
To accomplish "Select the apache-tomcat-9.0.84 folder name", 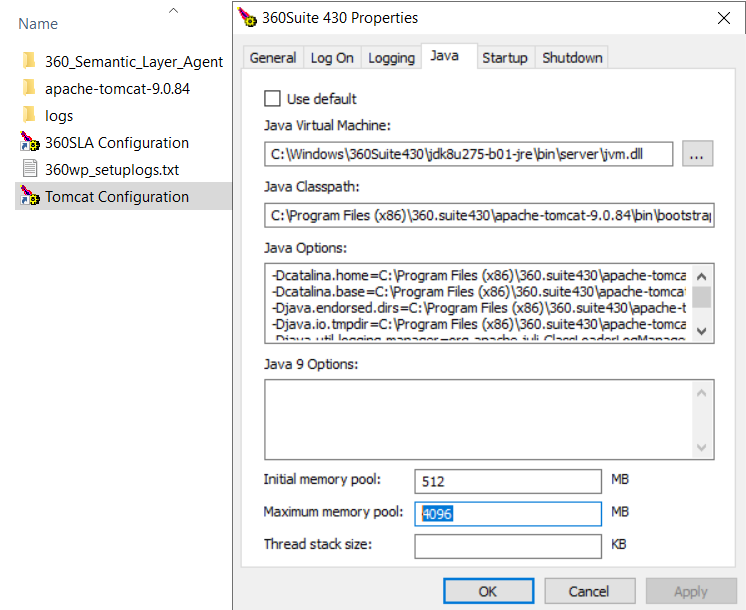I will pos(117,89).
